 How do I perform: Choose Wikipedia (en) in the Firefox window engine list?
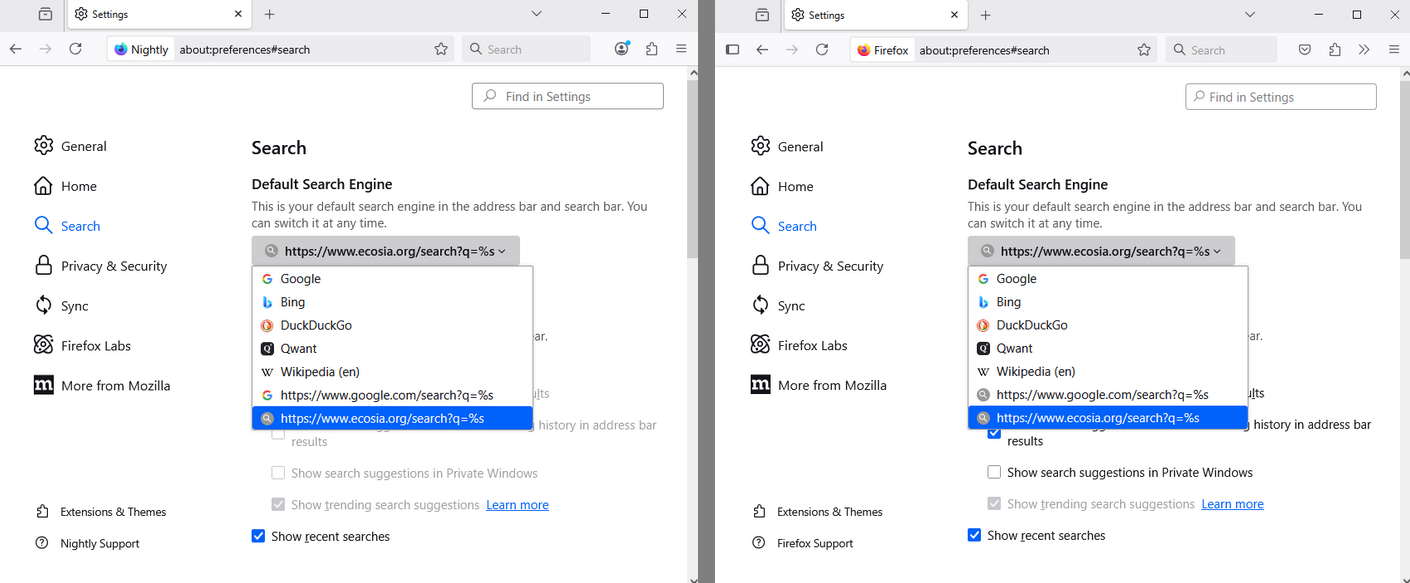tap(1108, 371)
